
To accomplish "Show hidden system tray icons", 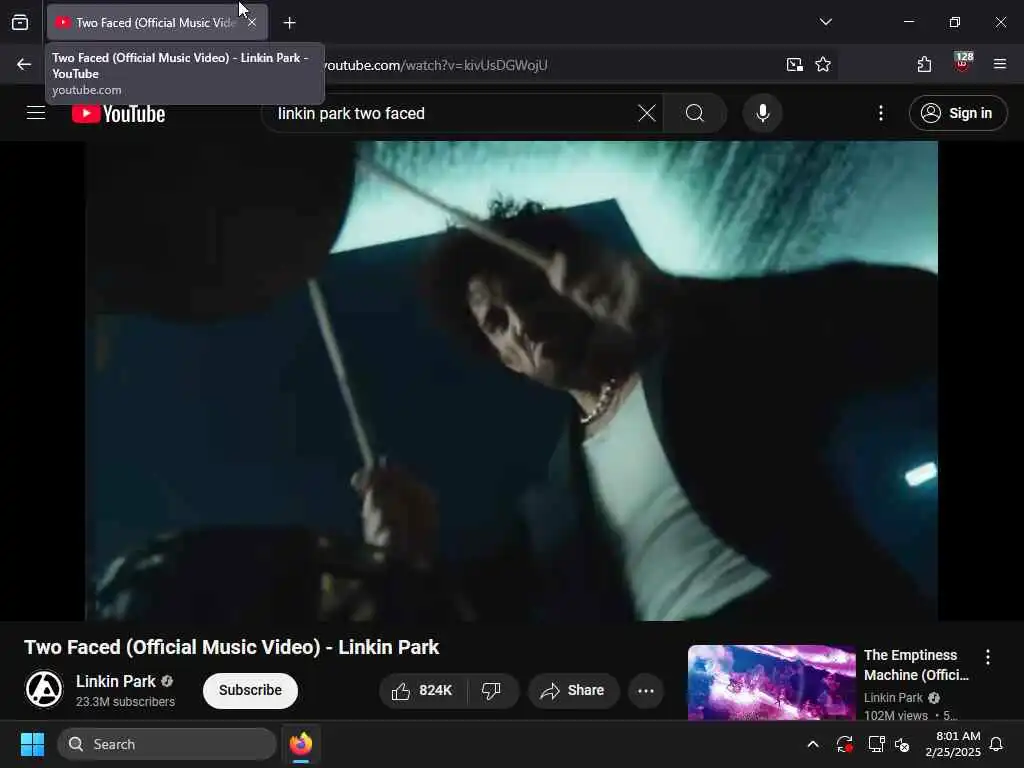I will pos(813,744).
